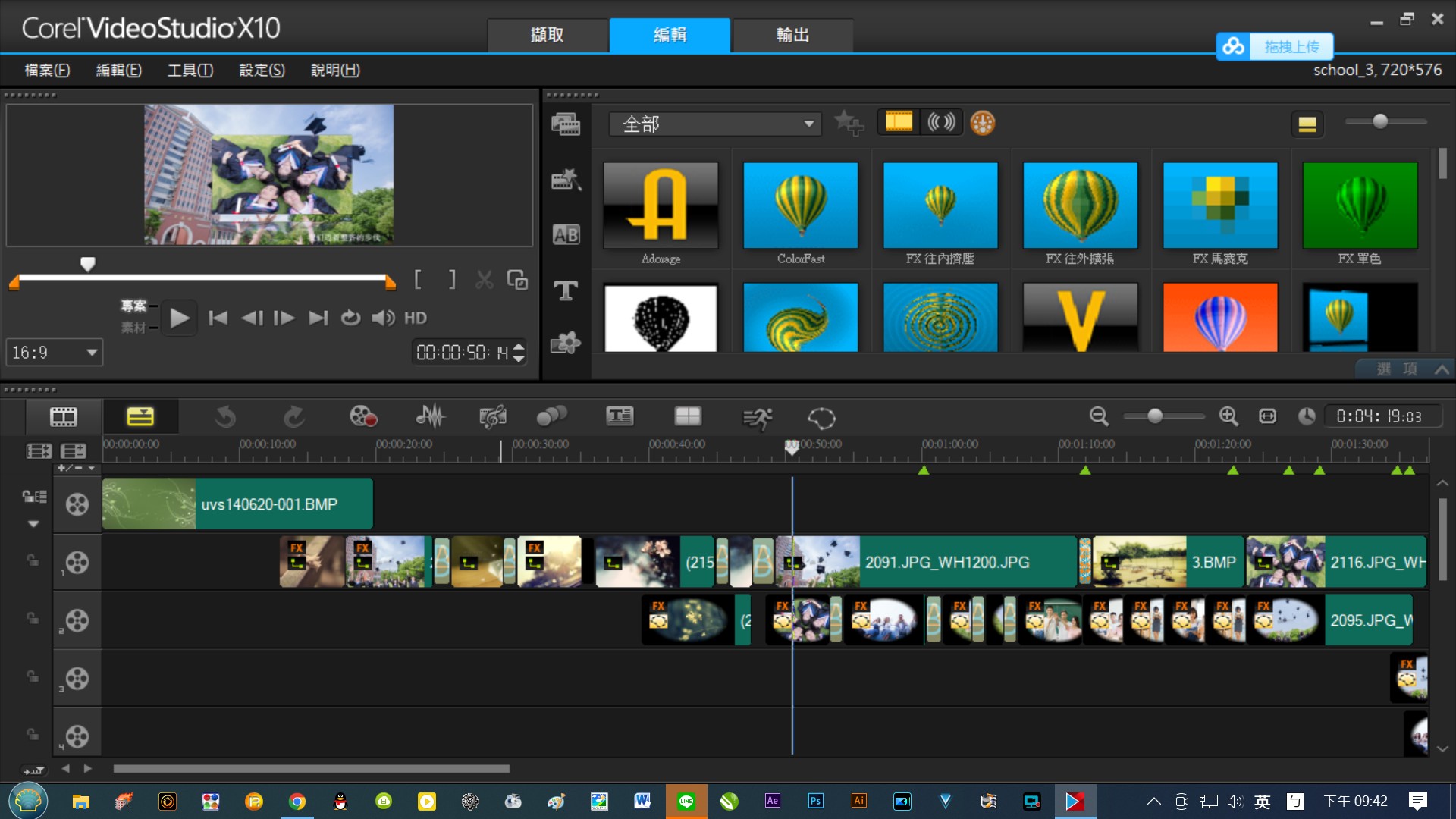Open Chrome from the taskbar
The width and height of the screenshot is (1456, 819).
click(x=297, y=802)
